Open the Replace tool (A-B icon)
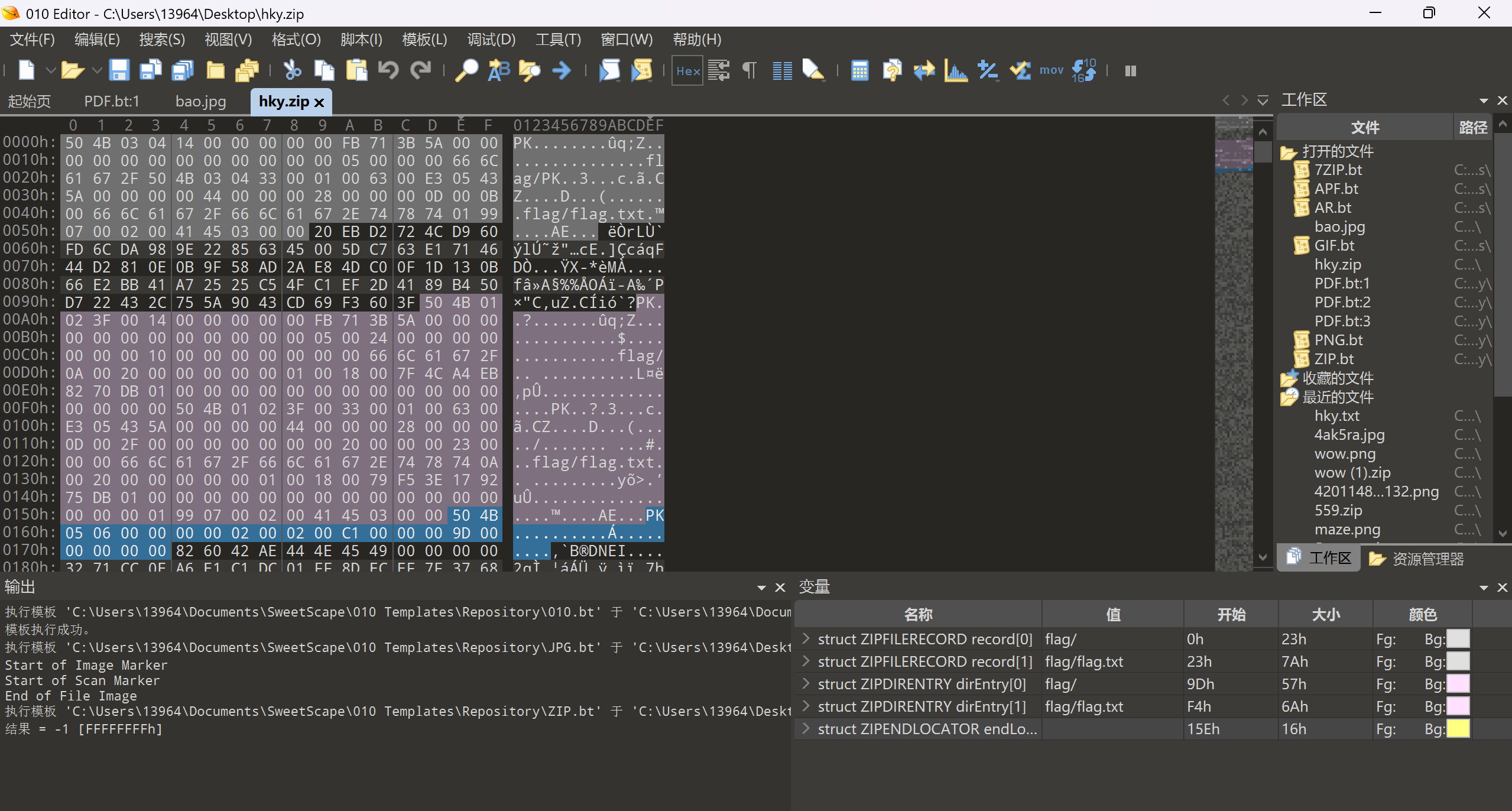 pos(498,70)
